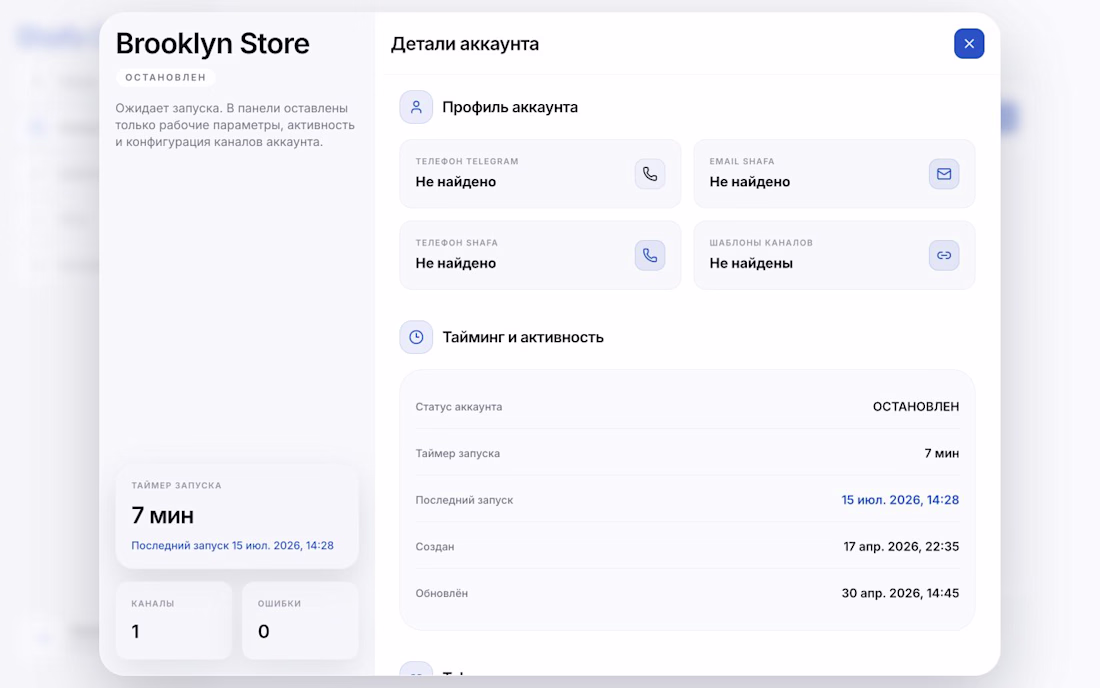1100x688 pixels.
Task: Click the Тайминг и активность section heading
Action: pos(523,337)
